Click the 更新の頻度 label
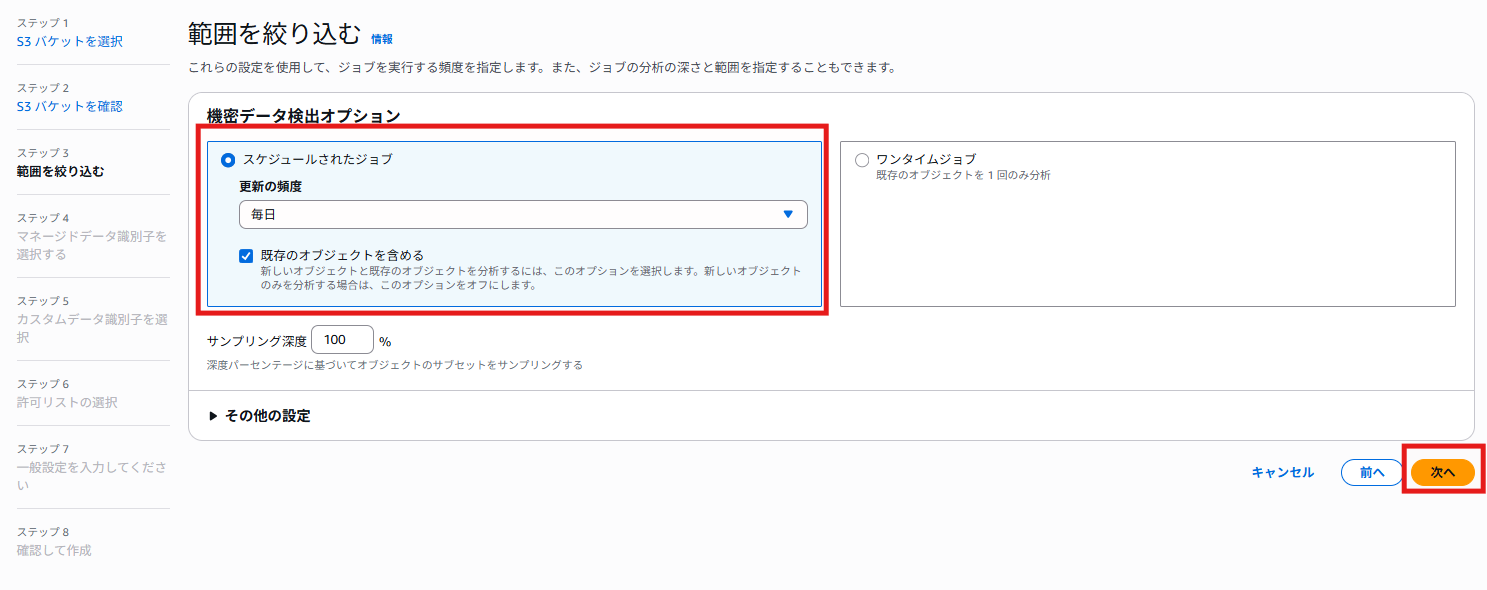 click(270, 187)
